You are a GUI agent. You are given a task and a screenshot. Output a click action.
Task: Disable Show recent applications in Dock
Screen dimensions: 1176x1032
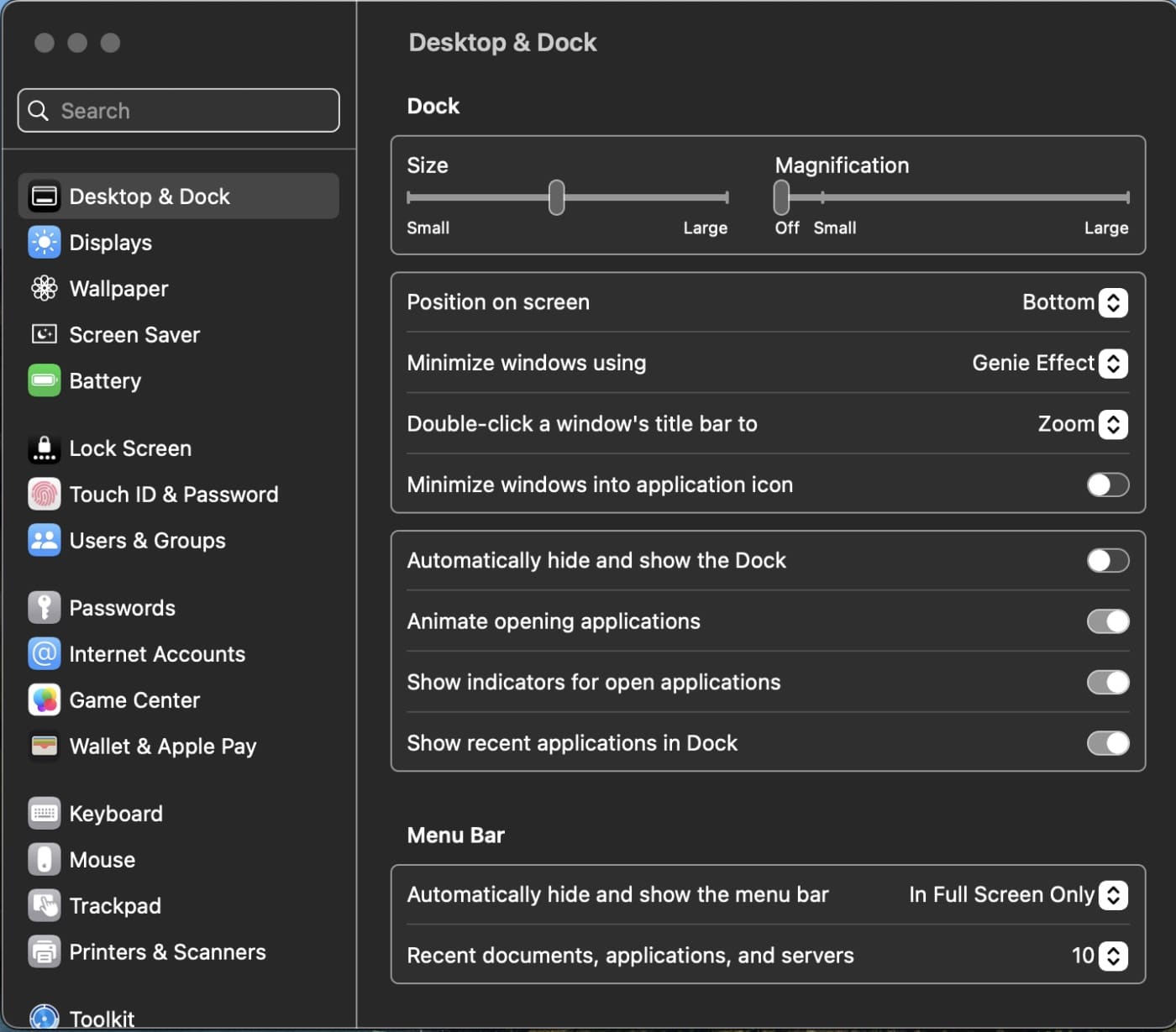click(1107, 743)
